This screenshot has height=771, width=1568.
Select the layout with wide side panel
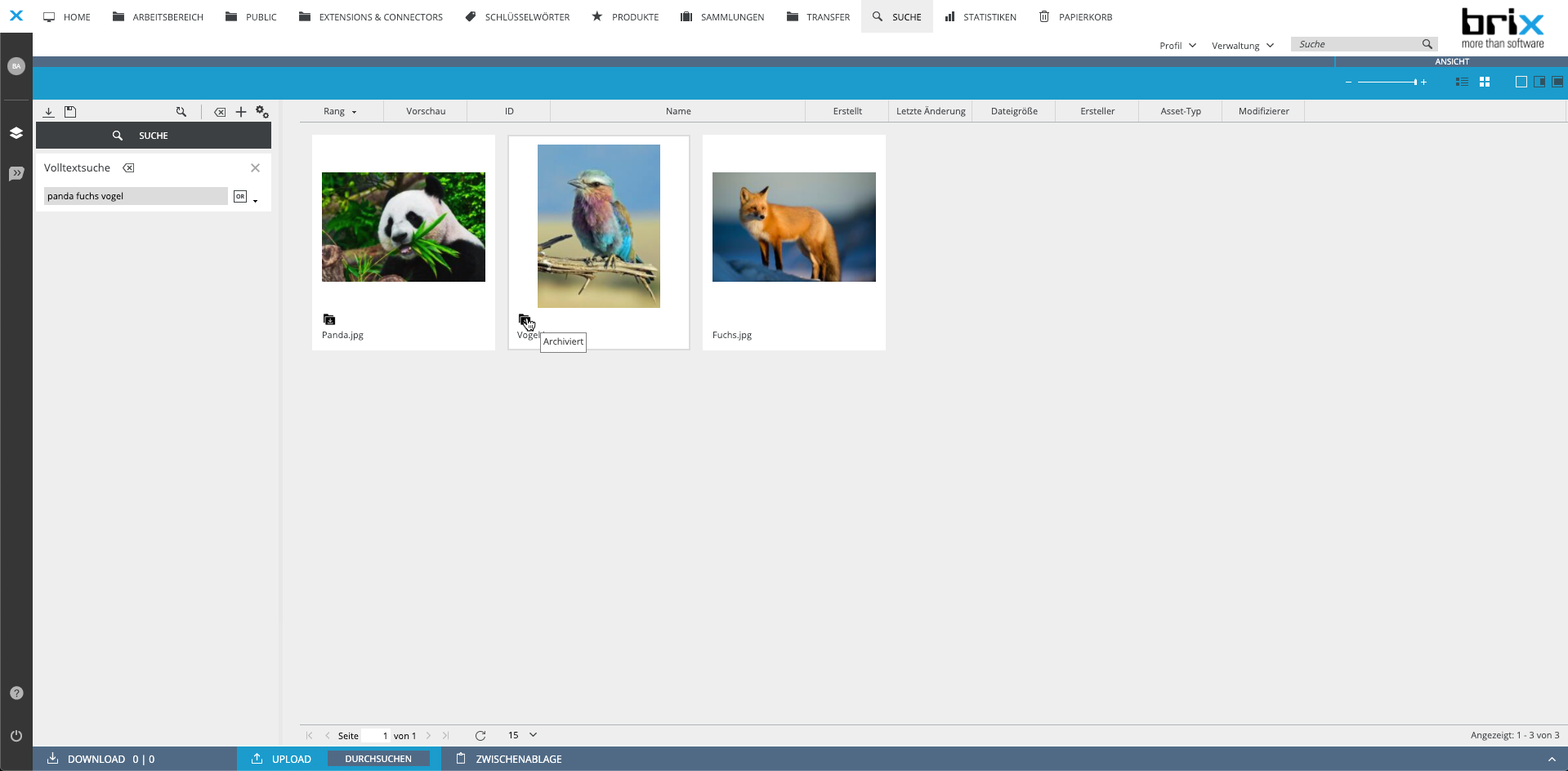[x=1558, y=82]
